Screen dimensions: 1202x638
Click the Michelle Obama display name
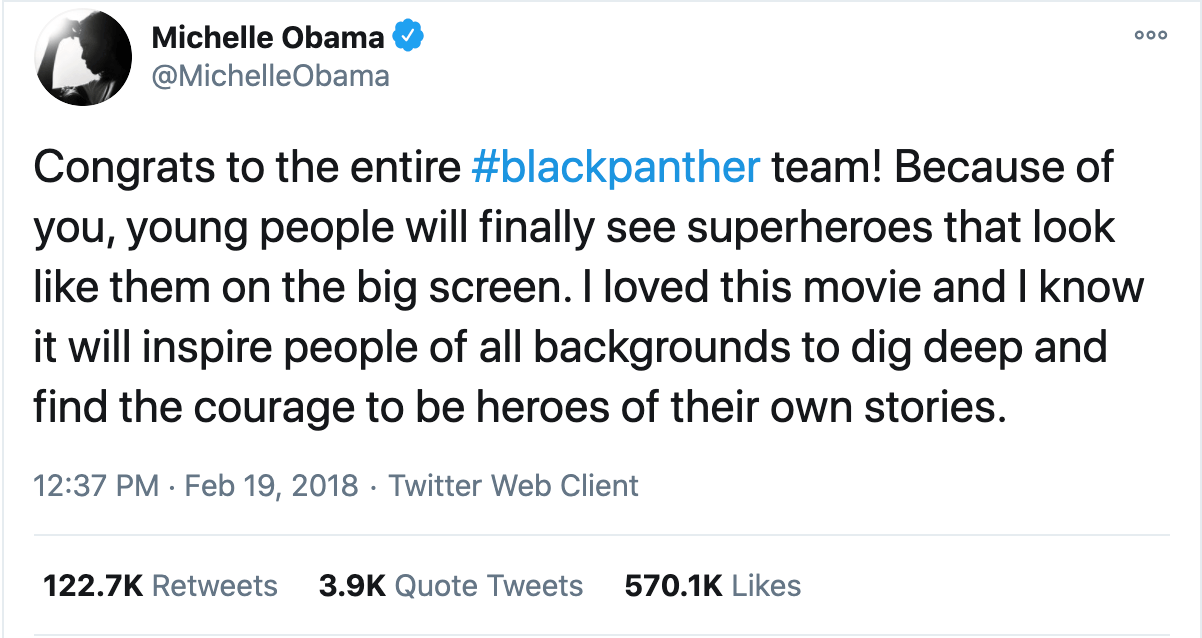pyautogui.click(x=268, y=39)
